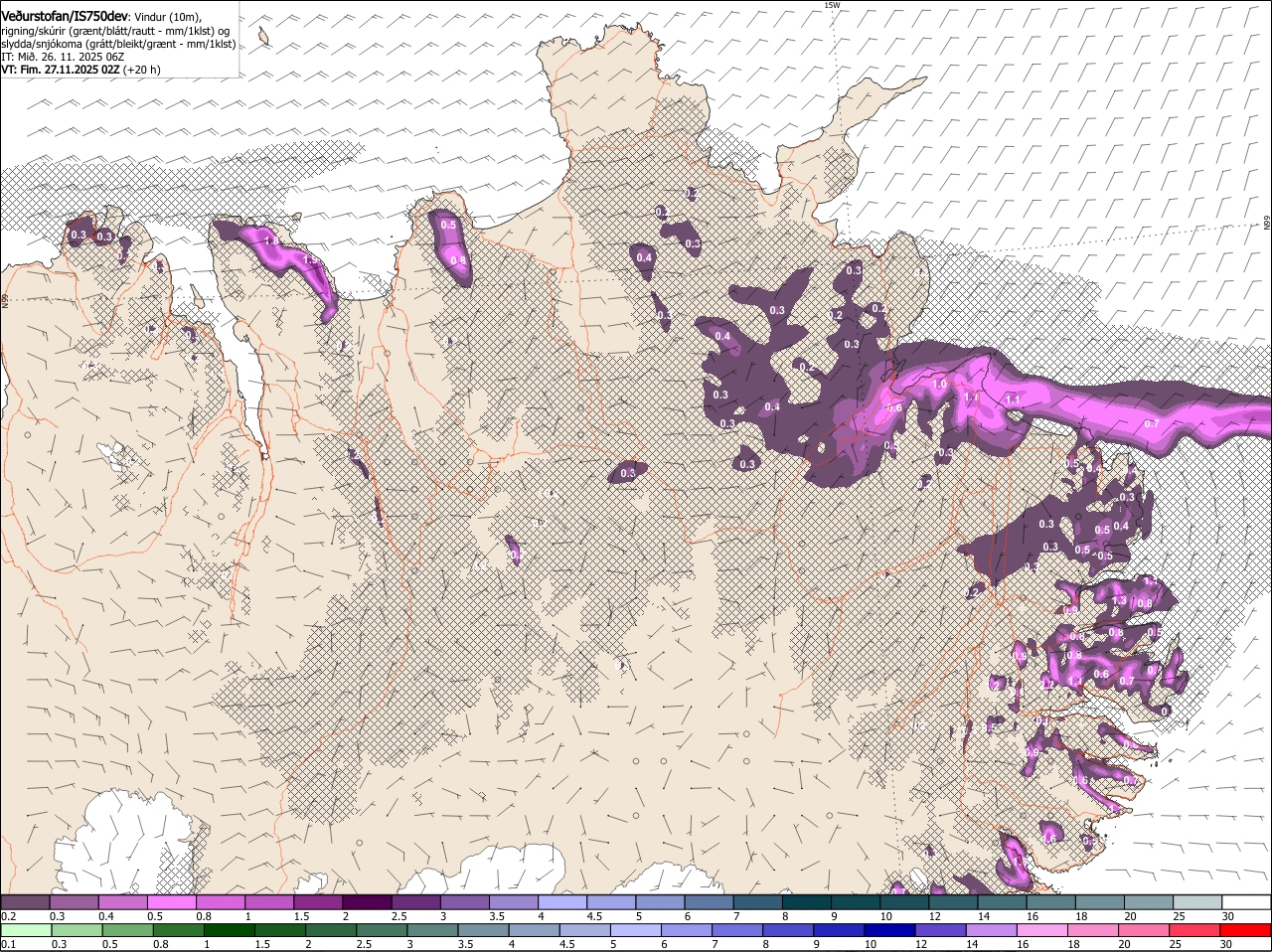The height and width of the screenshot is (952, 1272).
Task: Select the '16' label in the green legend row
Action: tap(1023, 944)
